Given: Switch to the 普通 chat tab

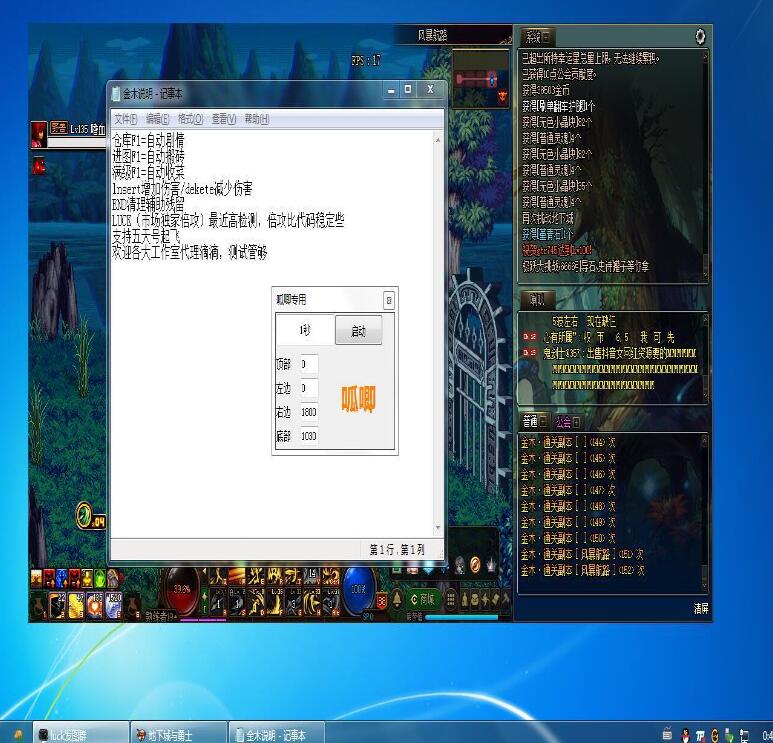Looking at the screenshot, I should click(x=534, y=422).
